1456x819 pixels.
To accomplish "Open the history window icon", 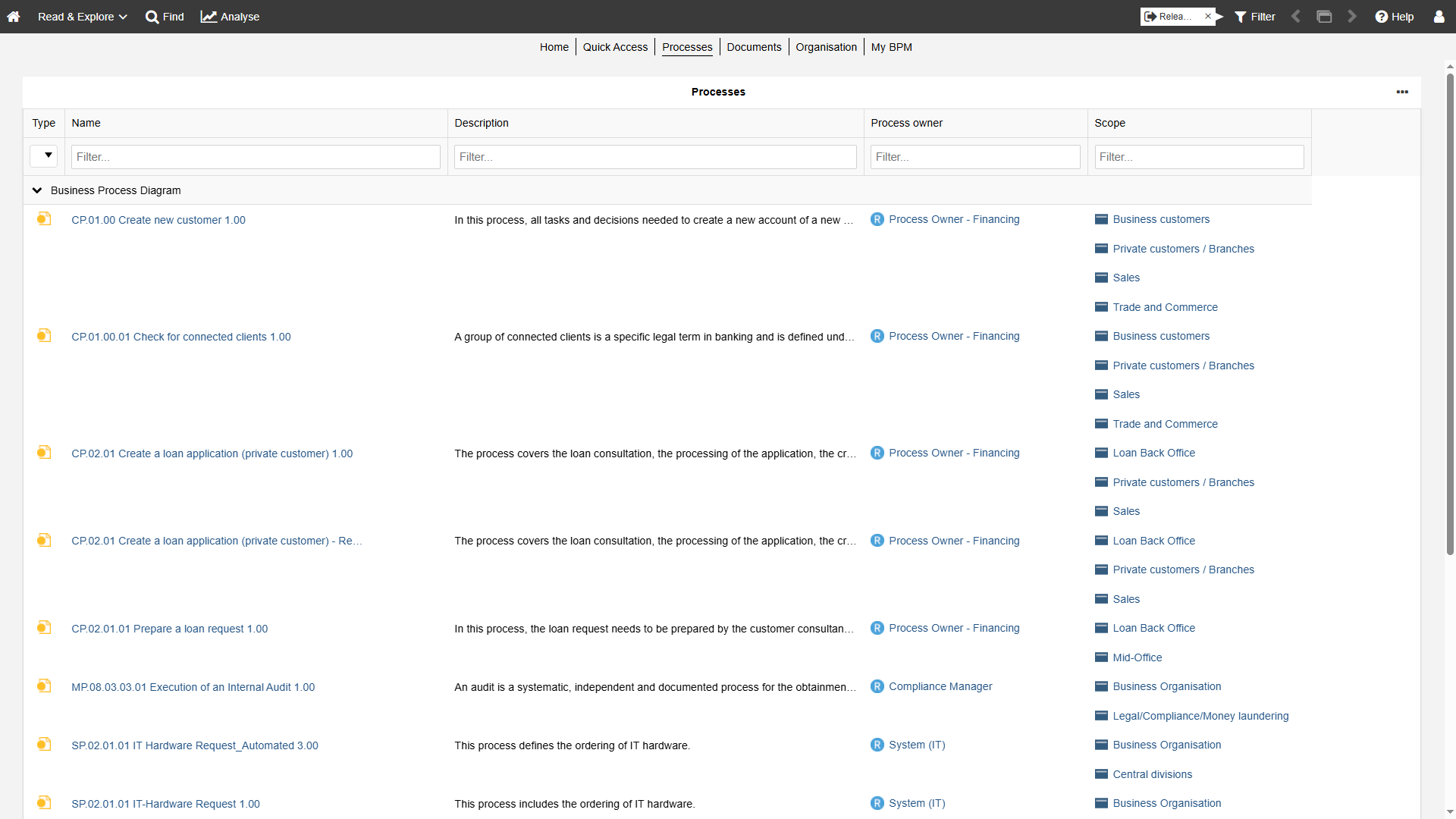I will click(1324, 17).
